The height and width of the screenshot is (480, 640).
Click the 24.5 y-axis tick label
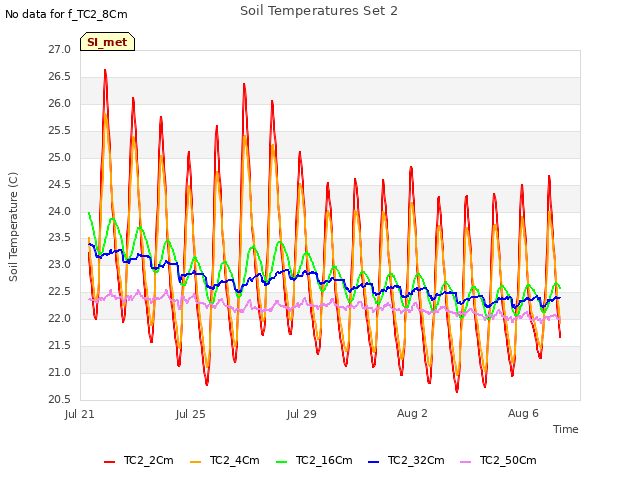point(60,184)
